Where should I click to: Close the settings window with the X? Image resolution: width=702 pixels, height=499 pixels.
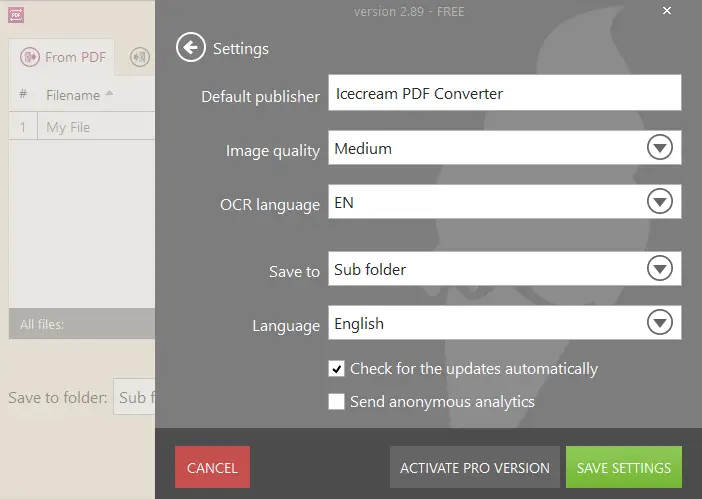coord(667,11)
